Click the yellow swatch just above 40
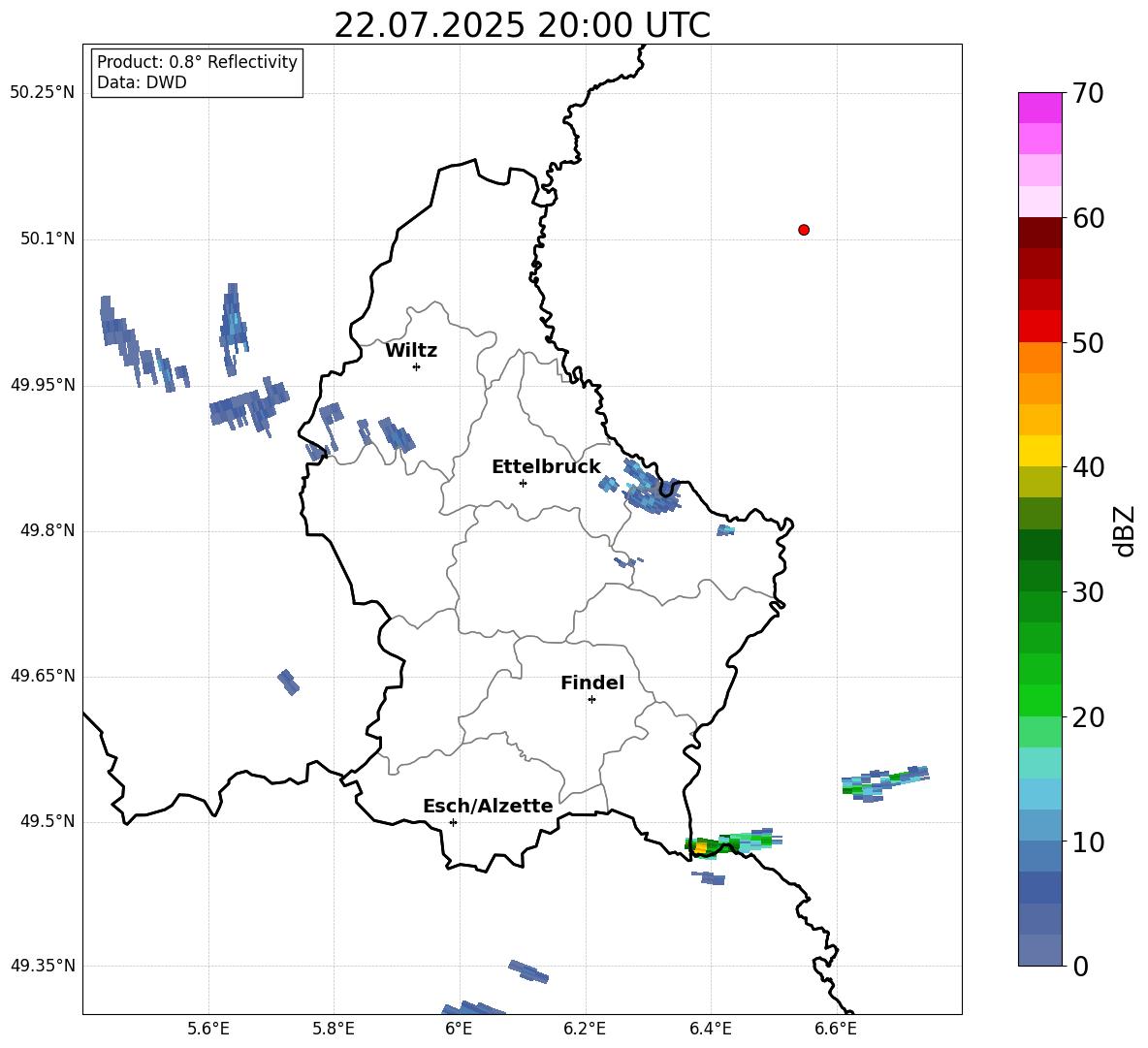1148x1048 pixels. tap(1040, 451)
